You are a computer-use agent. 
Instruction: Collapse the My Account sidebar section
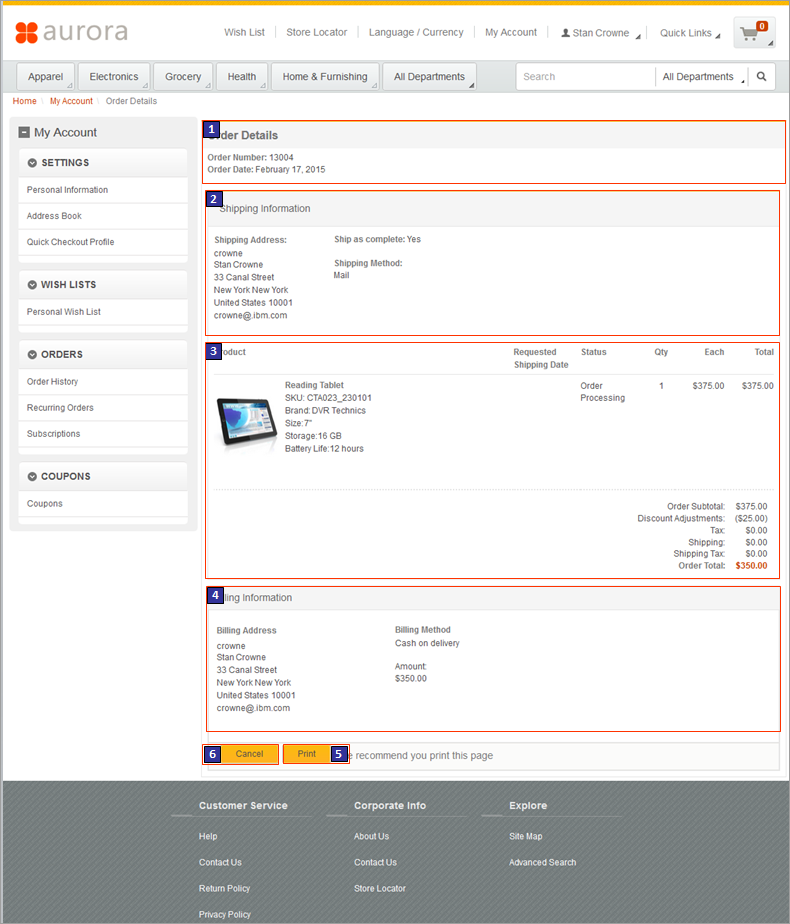[x=24, y=133]
